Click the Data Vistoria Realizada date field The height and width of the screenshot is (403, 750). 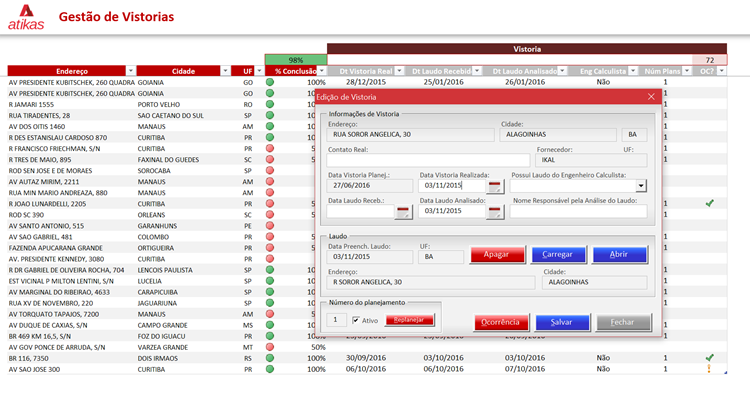[452, 185]
